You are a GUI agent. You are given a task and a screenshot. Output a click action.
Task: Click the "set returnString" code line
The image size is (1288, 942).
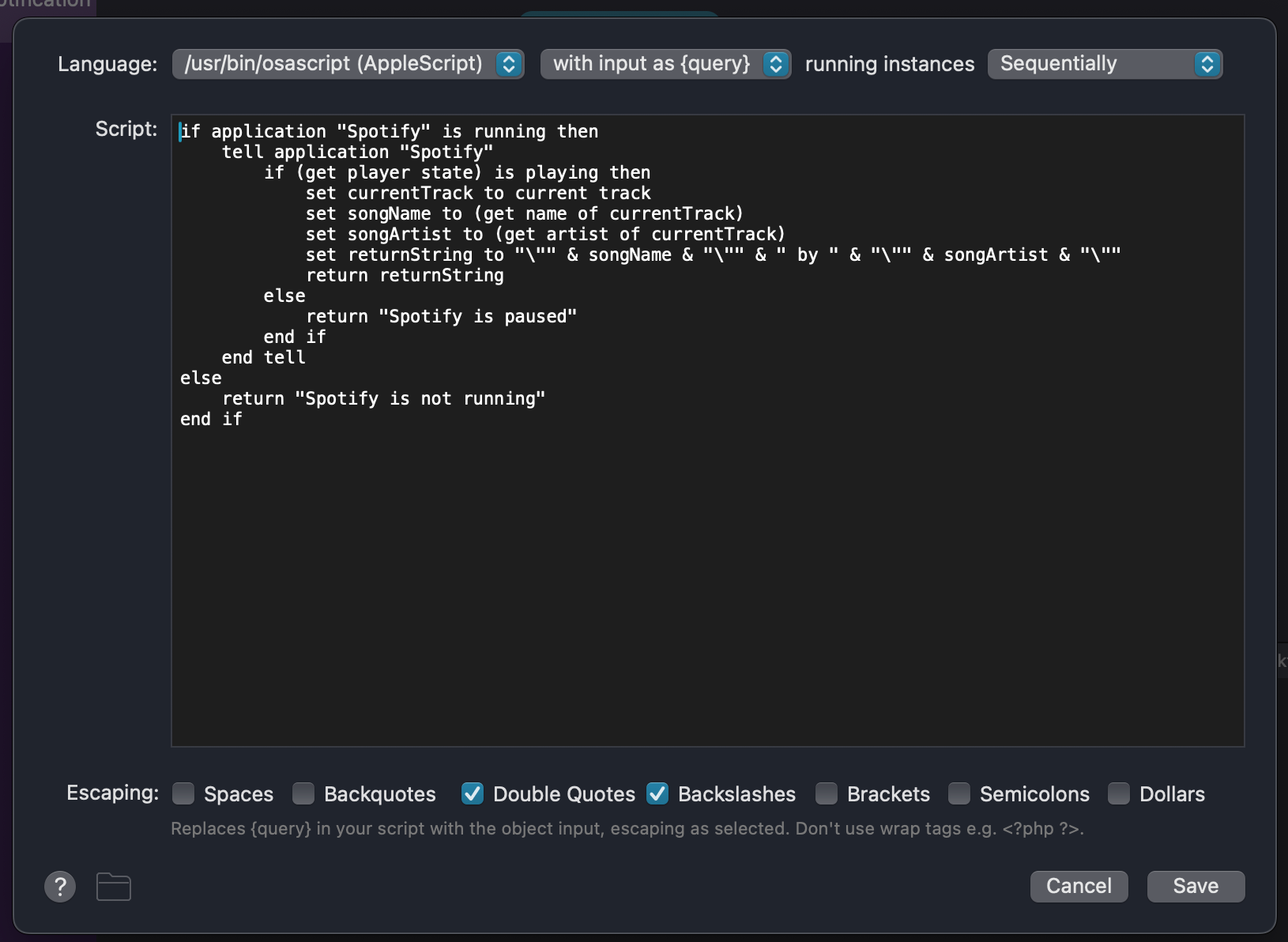click(x=711, y=255)
